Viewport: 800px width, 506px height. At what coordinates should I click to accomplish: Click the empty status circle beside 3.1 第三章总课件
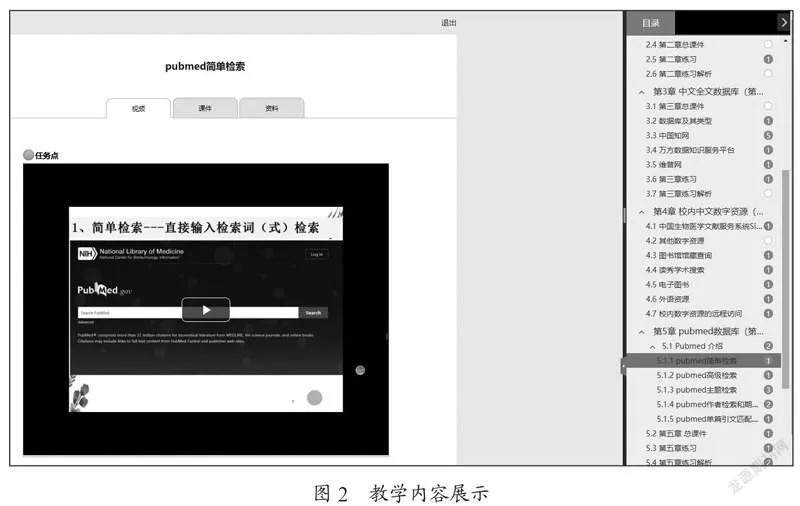768,106
